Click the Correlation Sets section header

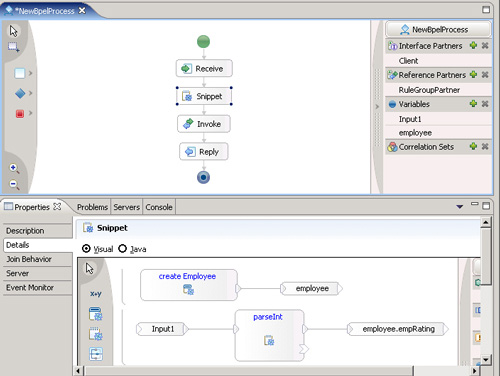point(426,147)
